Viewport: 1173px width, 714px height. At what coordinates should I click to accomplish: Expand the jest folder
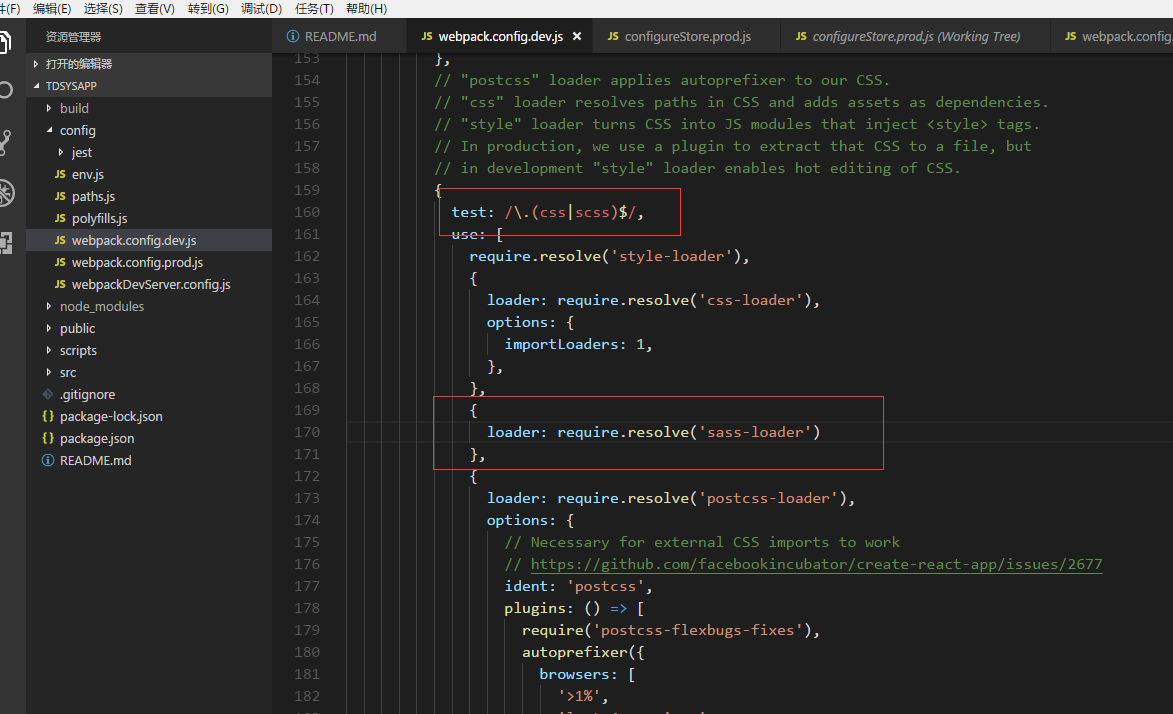[x=61, y=153]
